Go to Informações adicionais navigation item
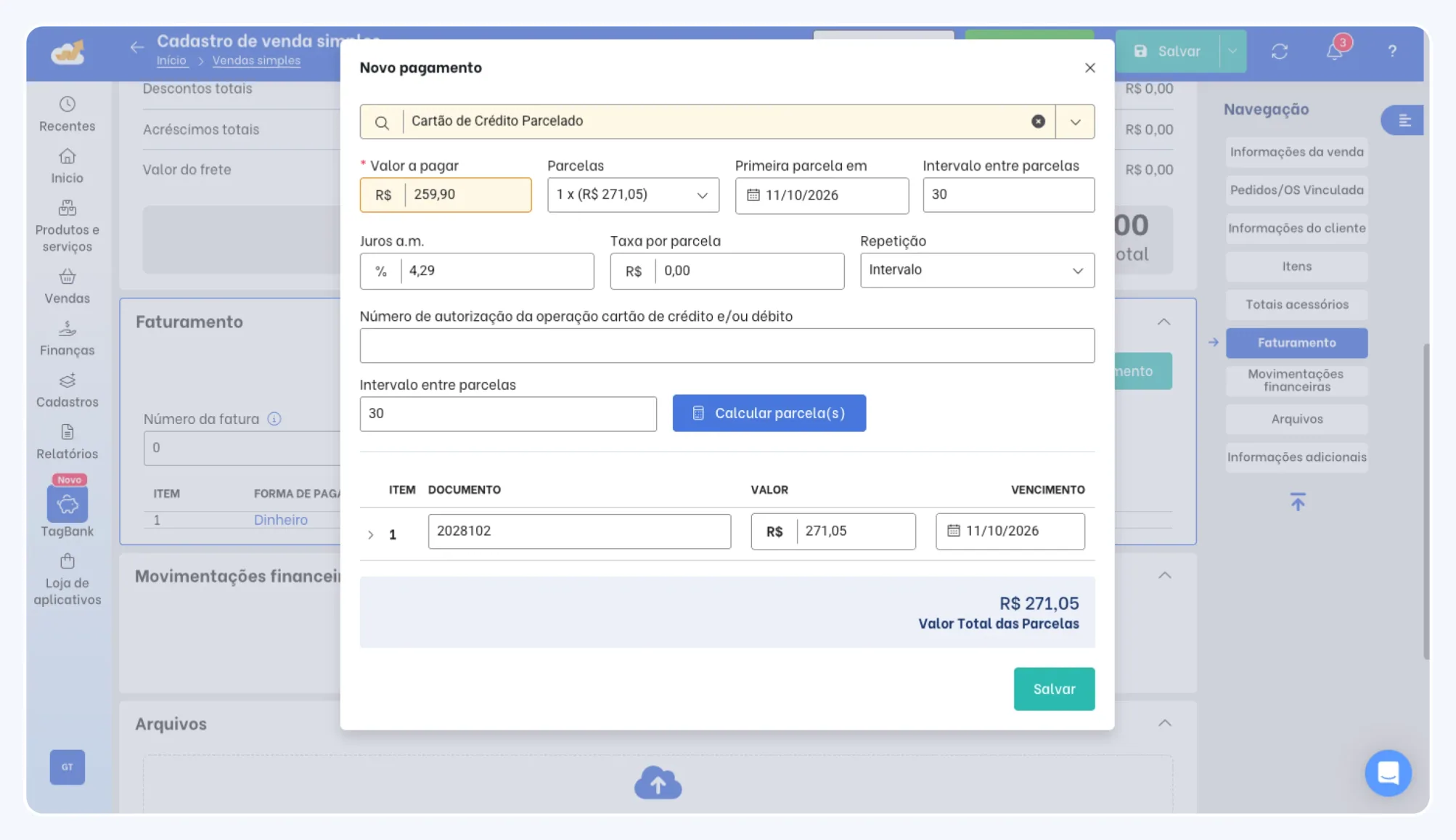This screenshot has height=840, width=1456. [x=1296, y=457]
